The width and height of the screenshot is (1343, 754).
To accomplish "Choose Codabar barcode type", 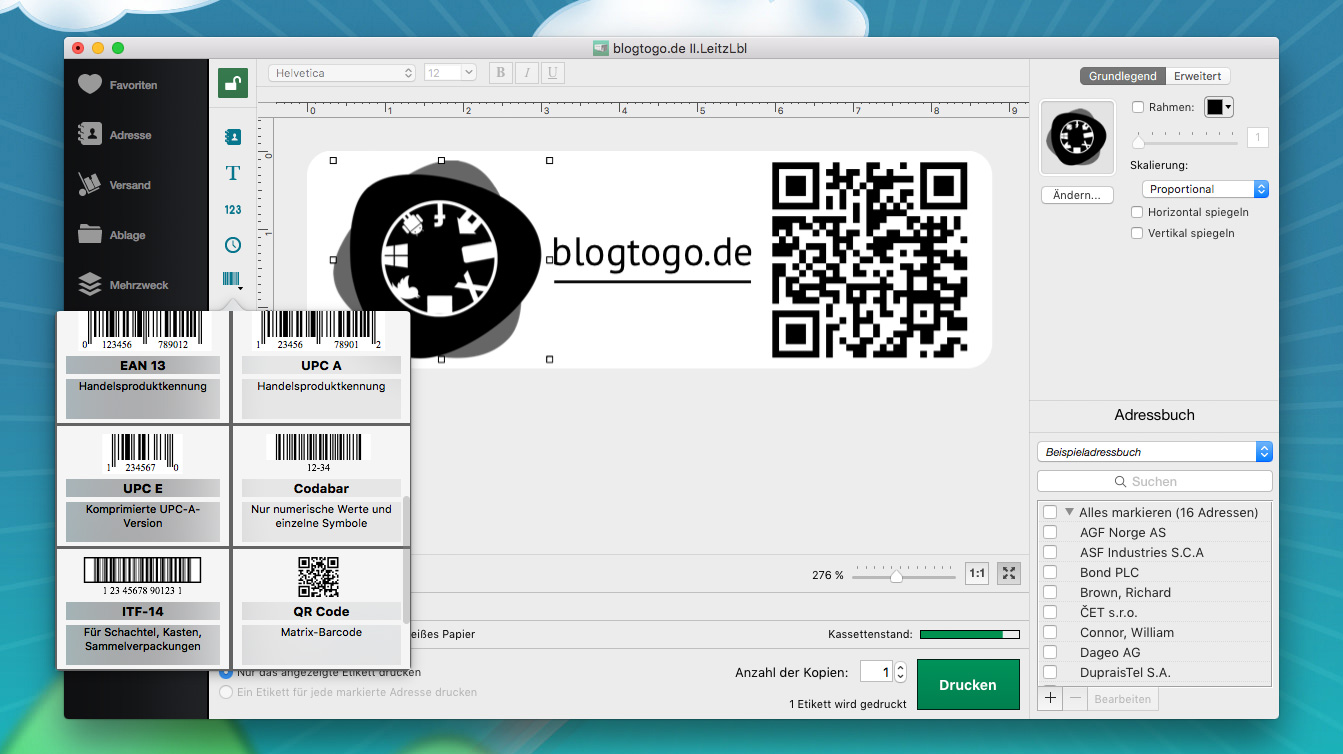I will point(321,486).
